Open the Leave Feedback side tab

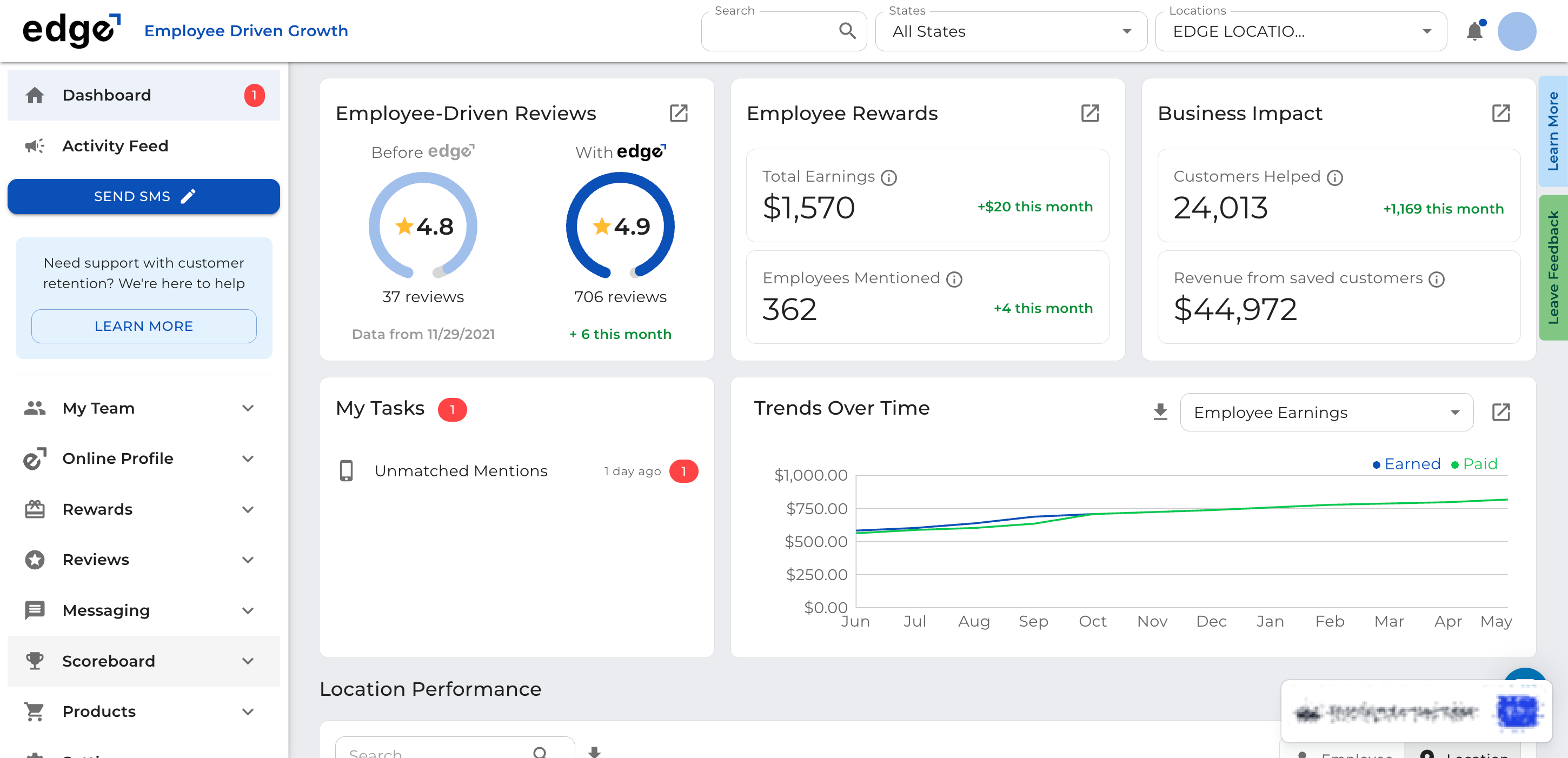pos(1553,267)
